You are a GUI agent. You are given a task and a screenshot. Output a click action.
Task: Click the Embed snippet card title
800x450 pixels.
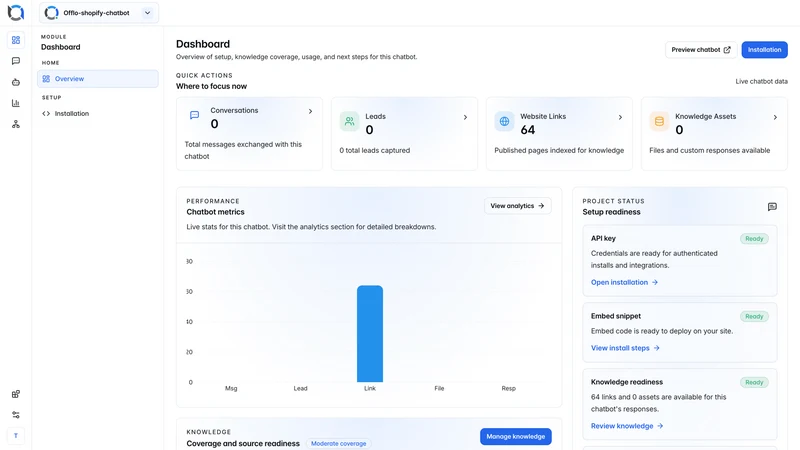pos(616,316)
